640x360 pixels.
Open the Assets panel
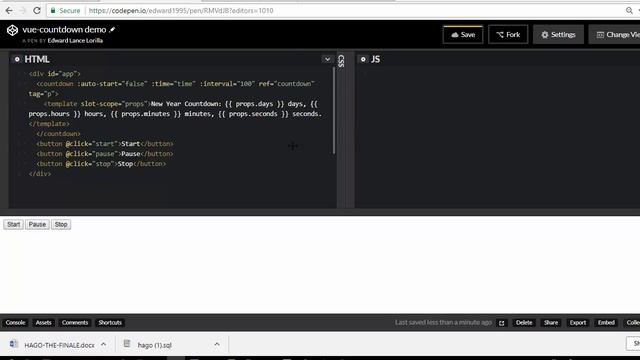43,322
